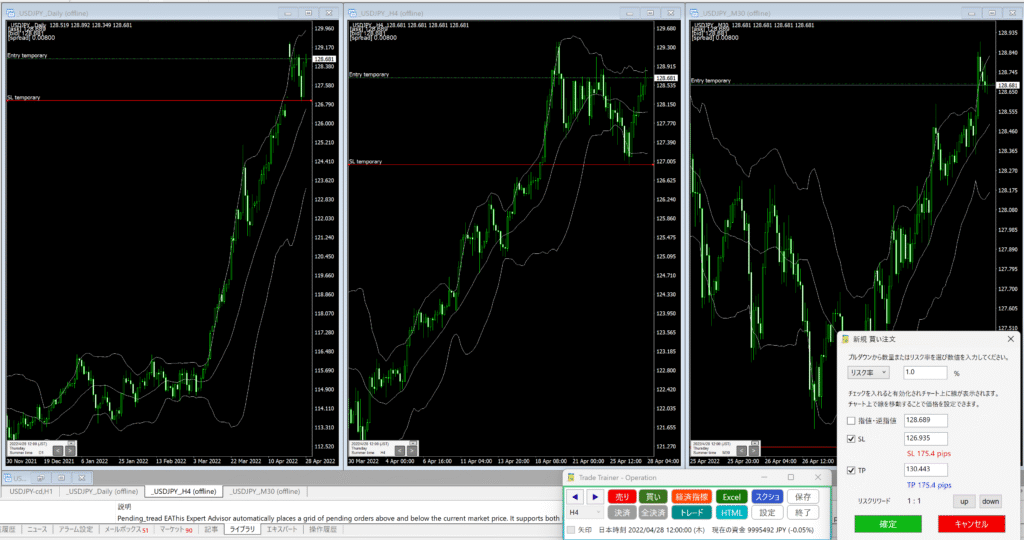Click the limit price field 128.689

(x=925, y=421)
